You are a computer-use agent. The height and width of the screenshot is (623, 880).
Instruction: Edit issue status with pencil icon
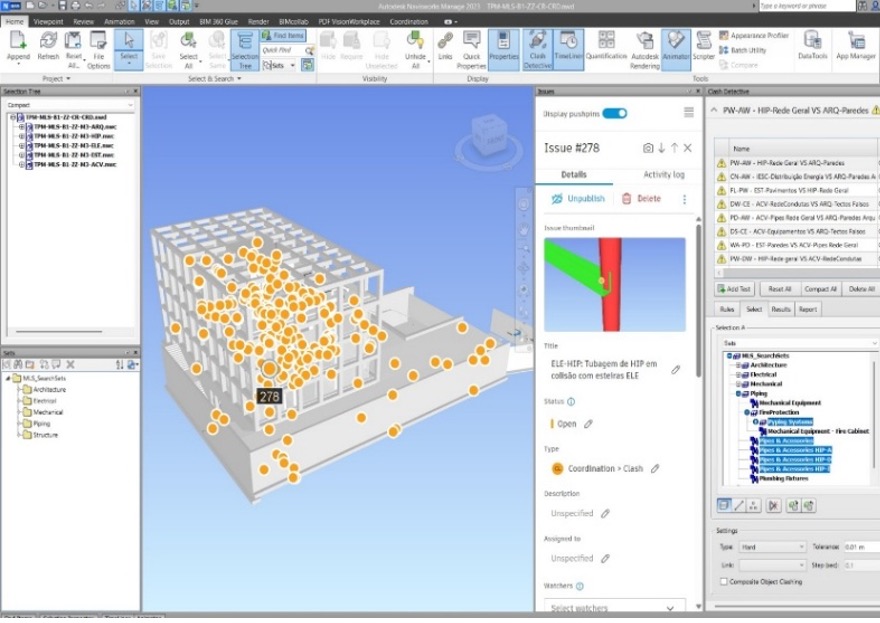(588, 424)
